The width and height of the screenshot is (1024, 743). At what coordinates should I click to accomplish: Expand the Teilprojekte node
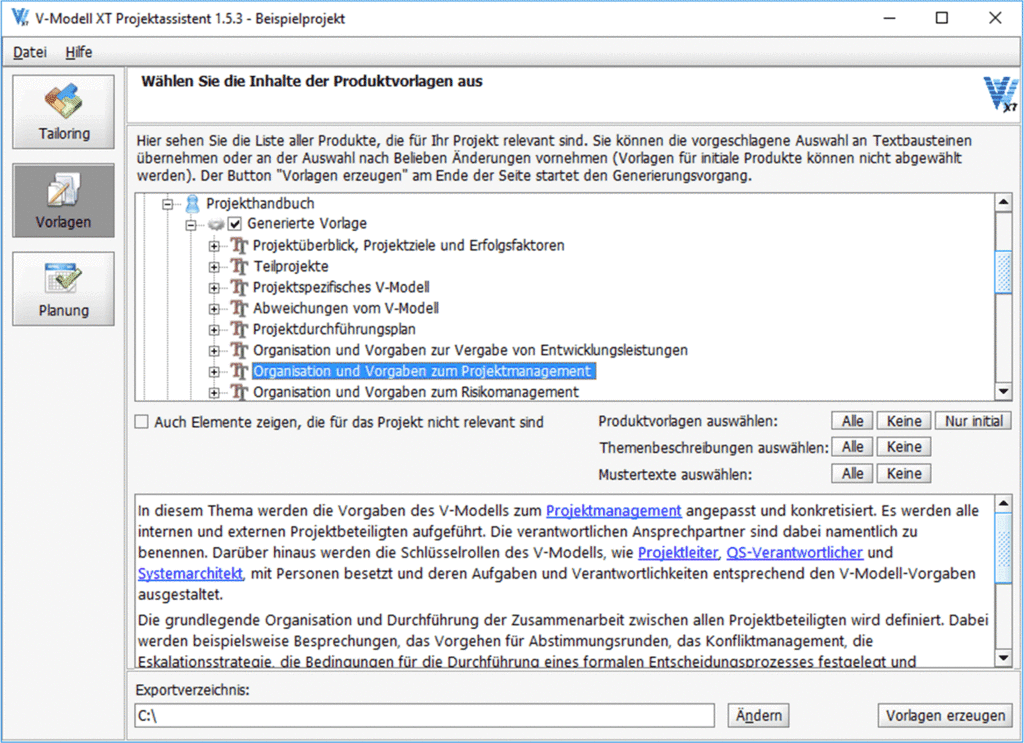214,267
